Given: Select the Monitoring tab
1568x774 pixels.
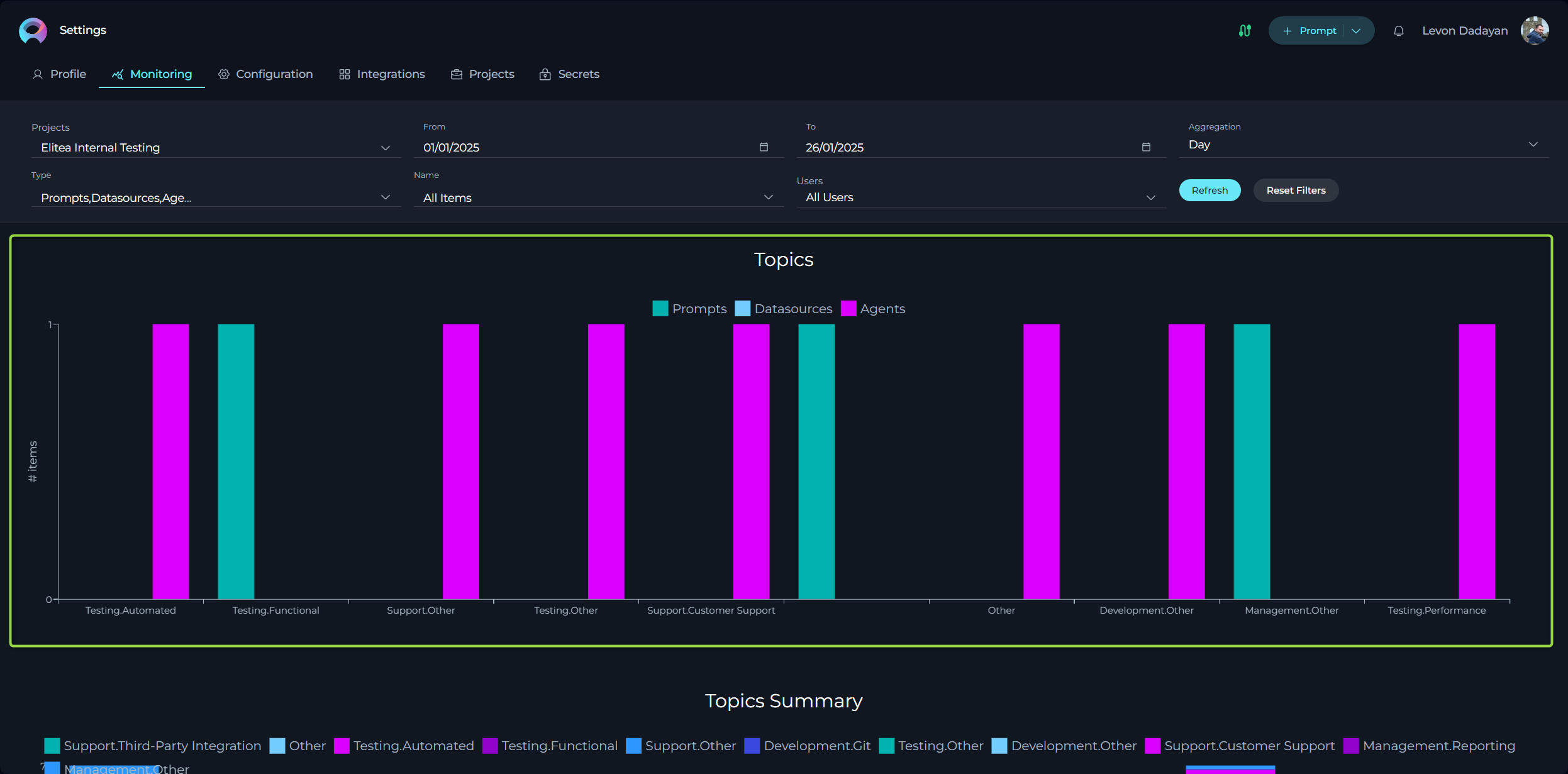Looking at the screenshot, I should [152, 74].
